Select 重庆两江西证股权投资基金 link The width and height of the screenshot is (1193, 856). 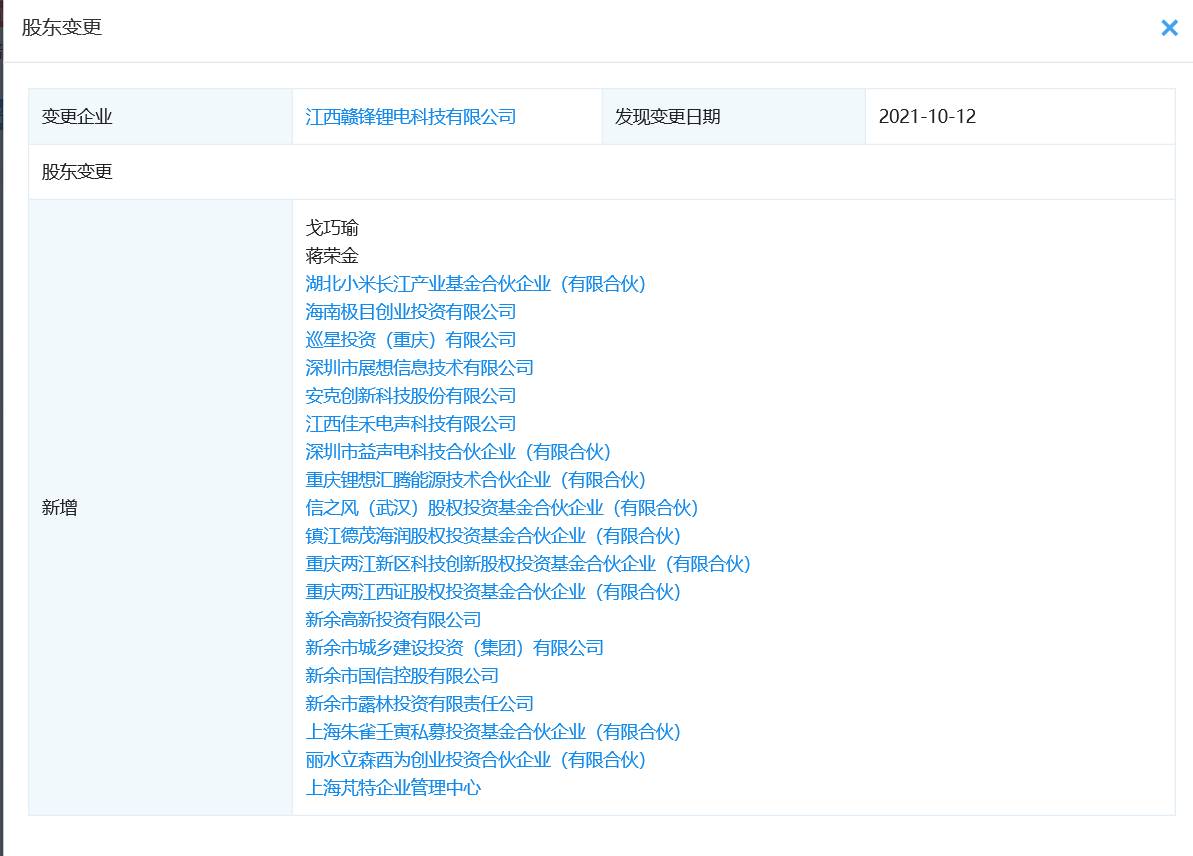pos(493,592)
